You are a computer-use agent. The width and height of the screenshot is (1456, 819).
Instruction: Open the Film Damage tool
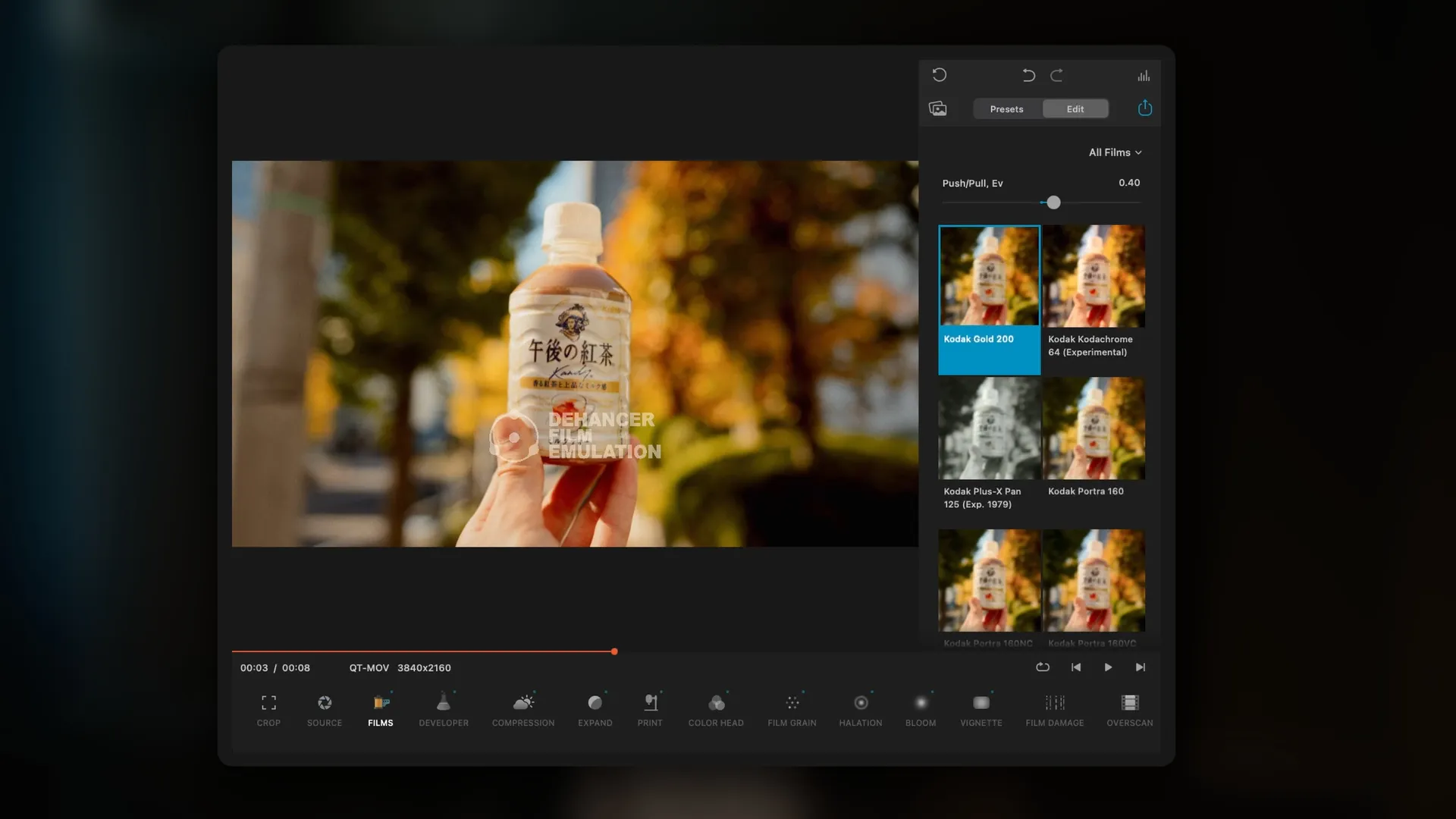1055,711
